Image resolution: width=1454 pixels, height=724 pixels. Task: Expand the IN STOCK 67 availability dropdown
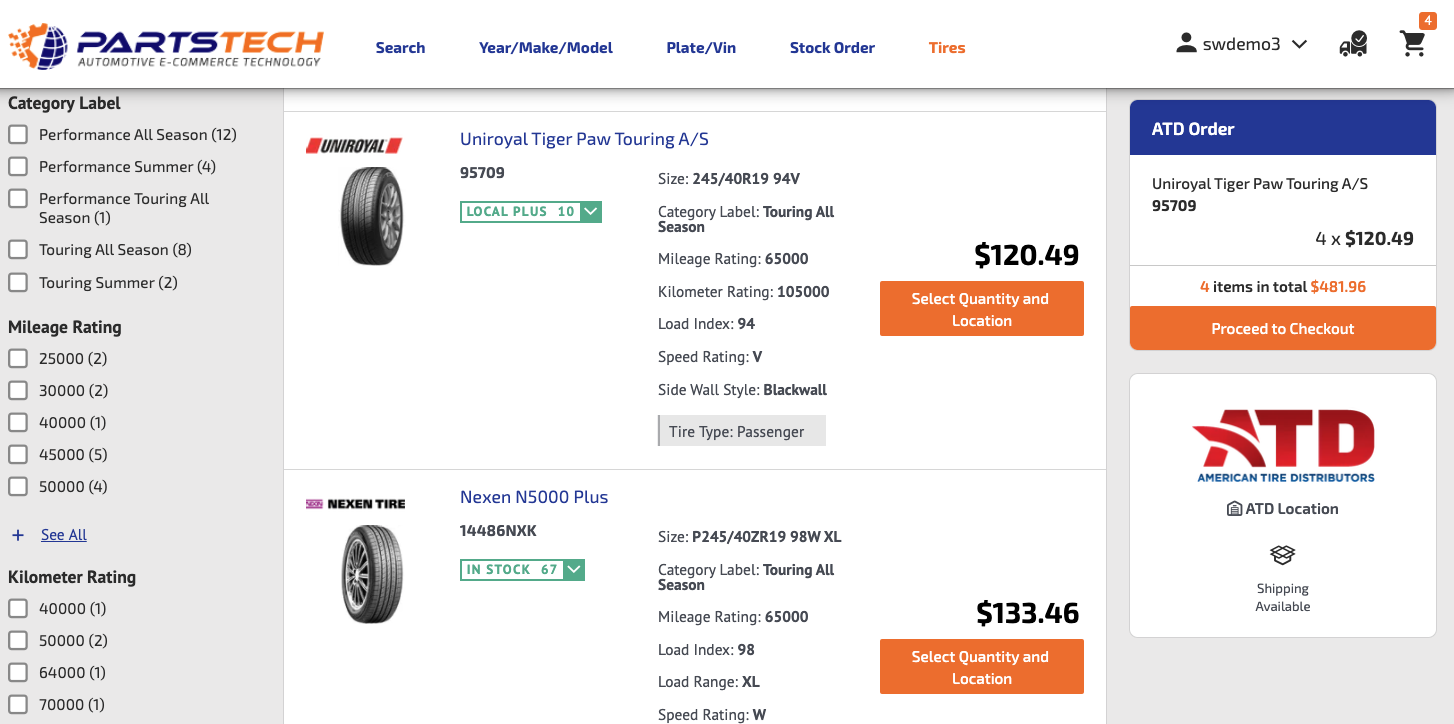574,570
